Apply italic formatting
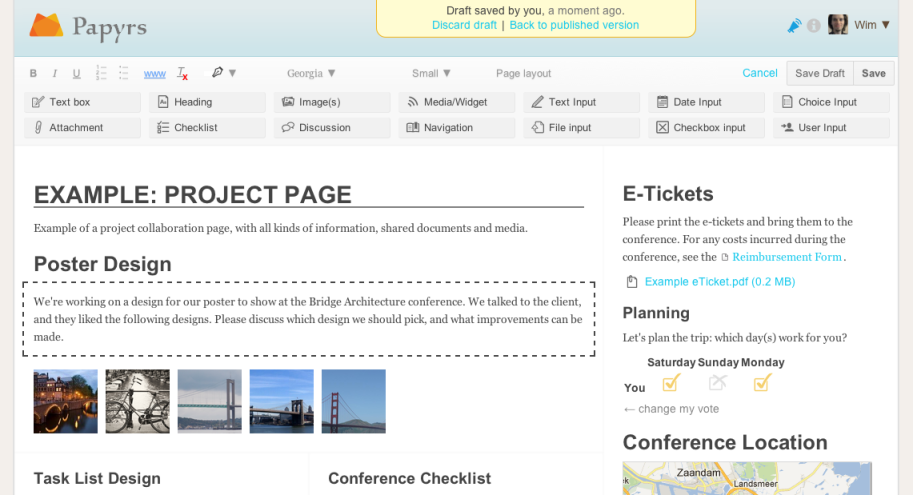 (x=54, y=73)
